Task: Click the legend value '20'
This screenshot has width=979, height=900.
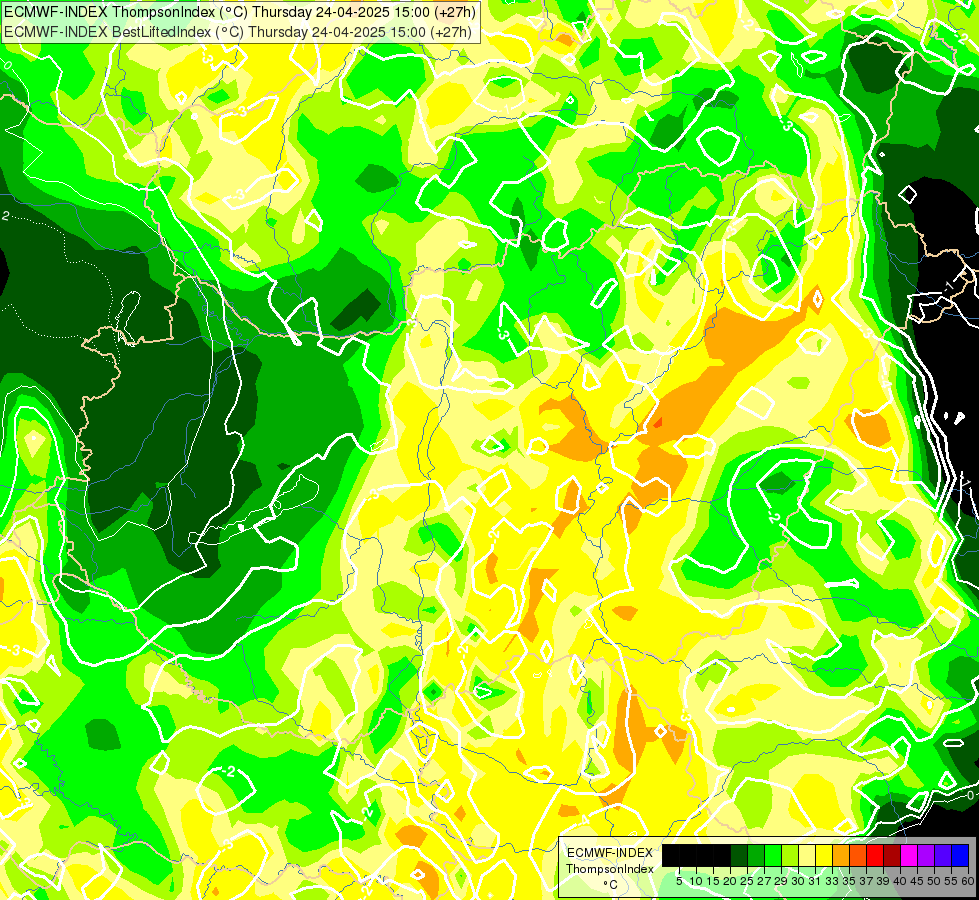Action: (730, 881)
